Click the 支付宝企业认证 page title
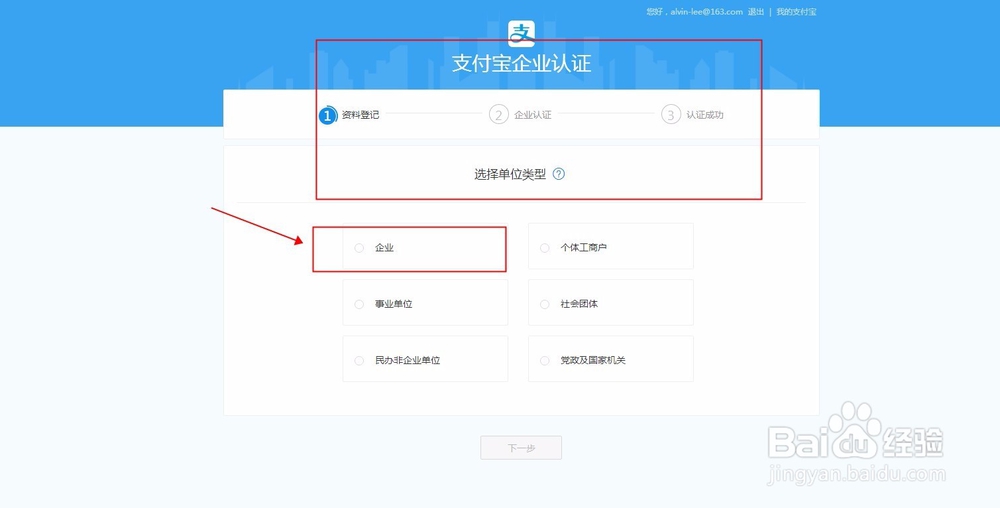The width and height of the screenshot is (1000, 508). tap(522, 64)
